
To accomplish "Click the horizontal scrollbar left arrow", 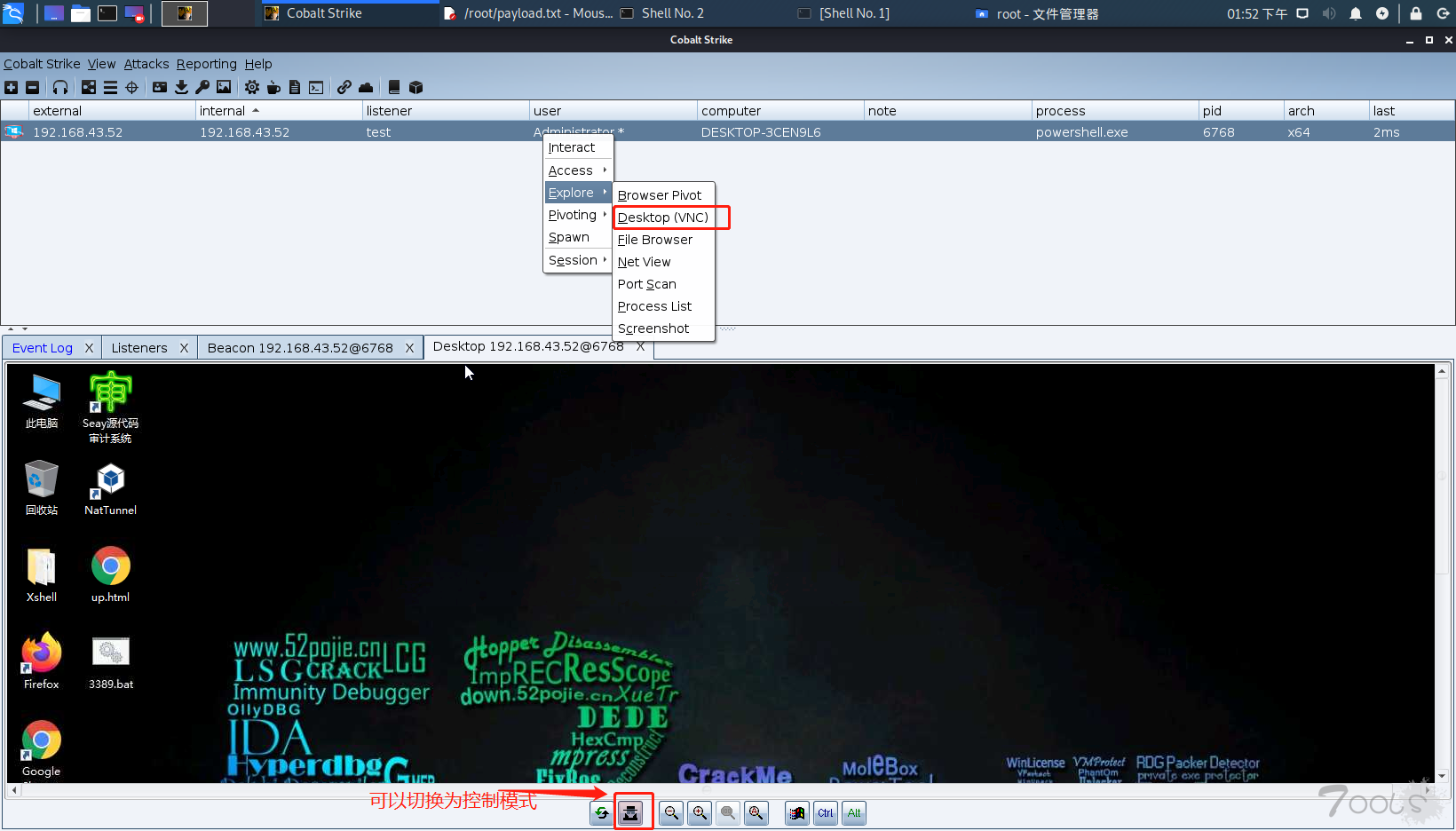I will click(13, 790).
